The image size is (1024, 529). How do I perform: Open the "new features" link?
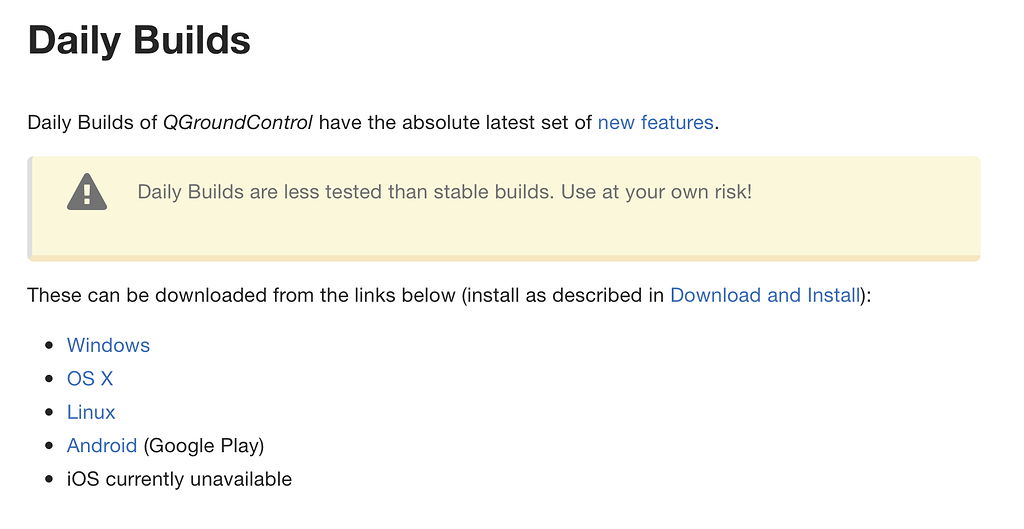click(655, 123)
